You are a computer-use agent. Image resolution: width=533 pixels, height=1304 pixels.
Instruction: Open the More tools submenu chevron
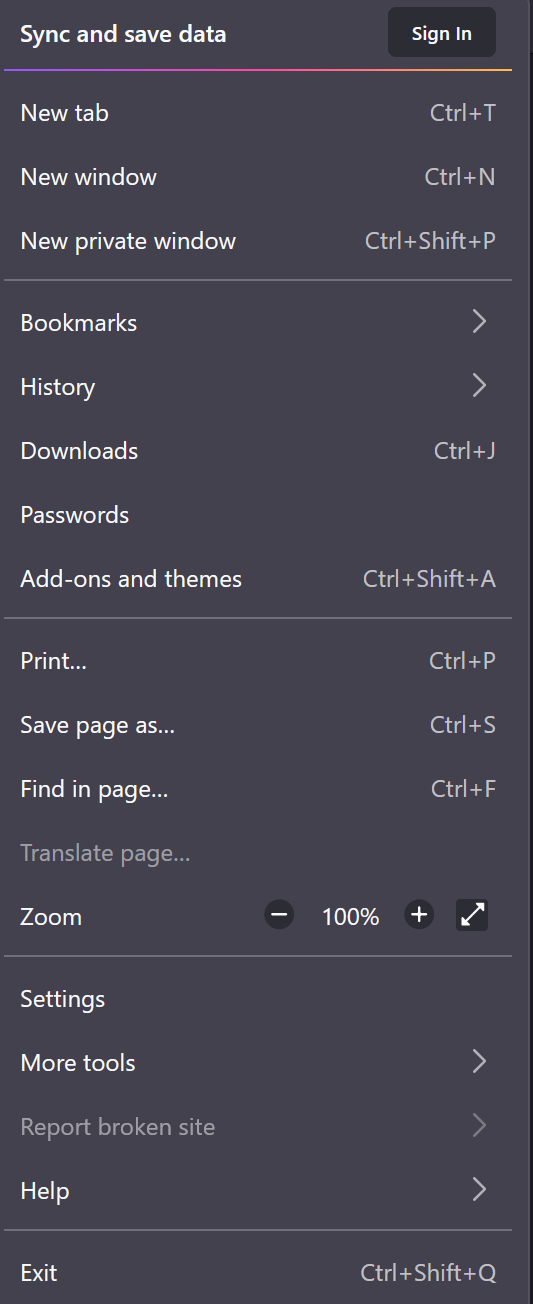479,1062
